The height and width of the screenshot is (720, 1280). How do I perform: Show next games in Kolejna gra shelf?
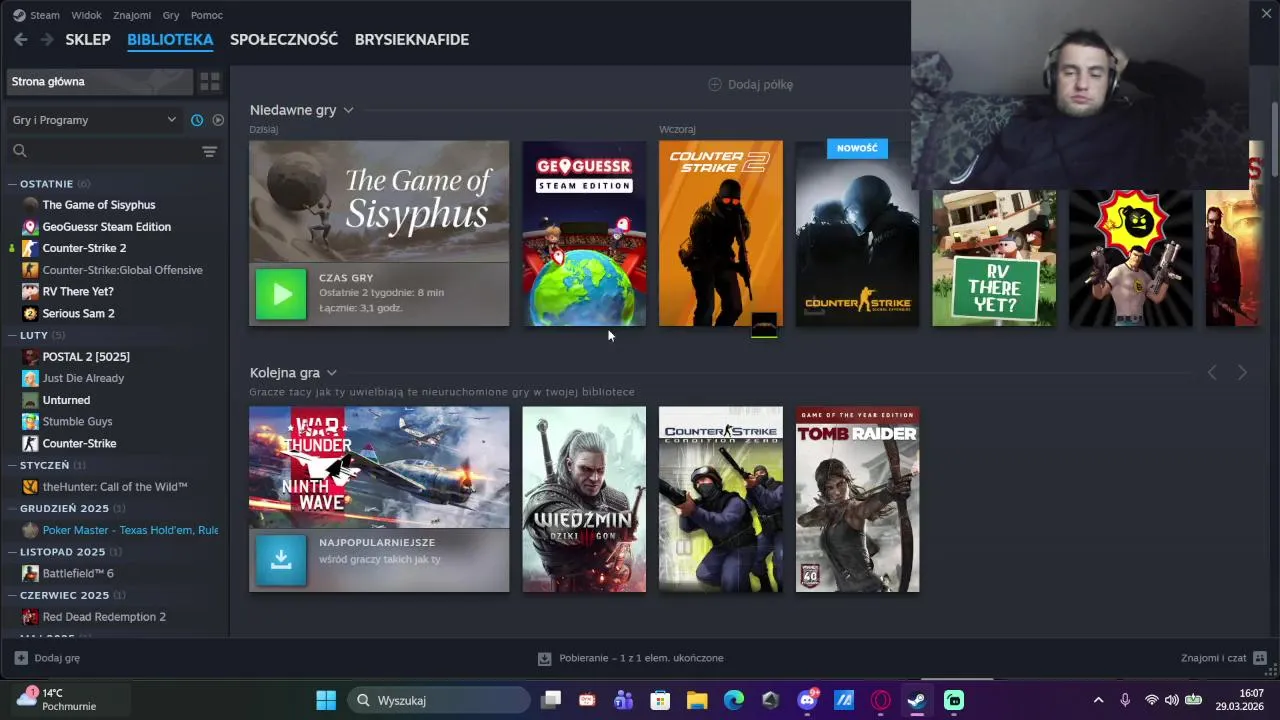pyautogui.click(x=1242, y=373)
